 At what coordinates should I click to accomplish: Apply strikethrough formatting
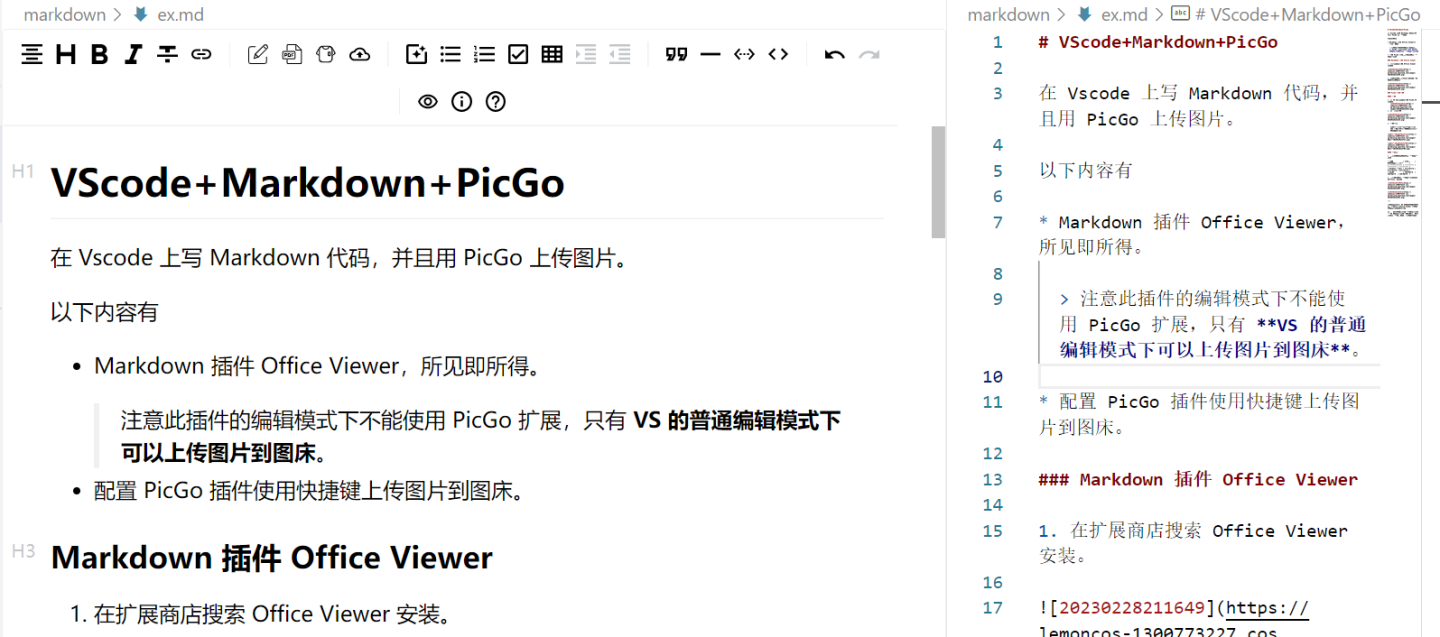pos(166,54)
